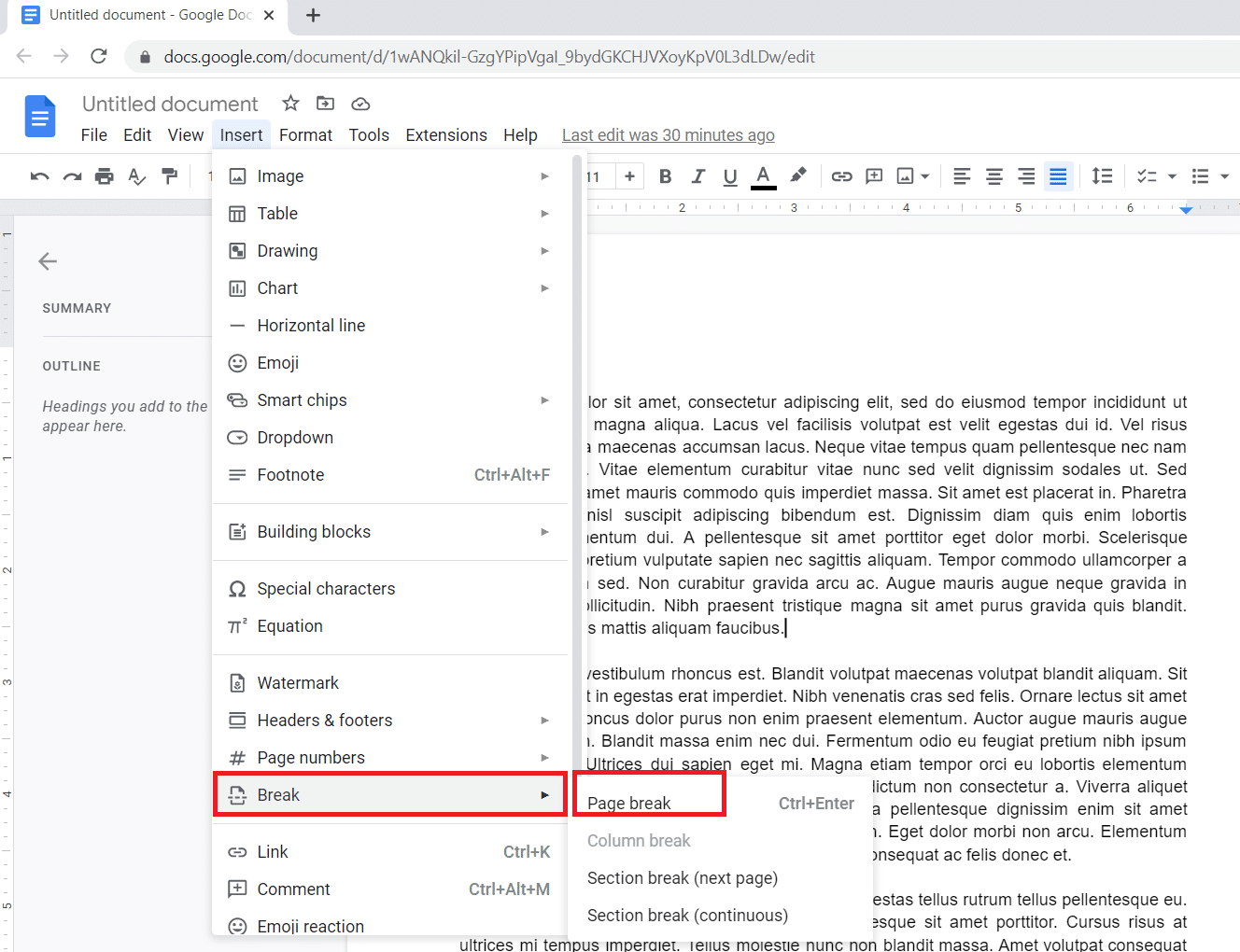Select Page break from the submenu
The width and height of the screenshot is (1240, 952).
click(630, 803)
